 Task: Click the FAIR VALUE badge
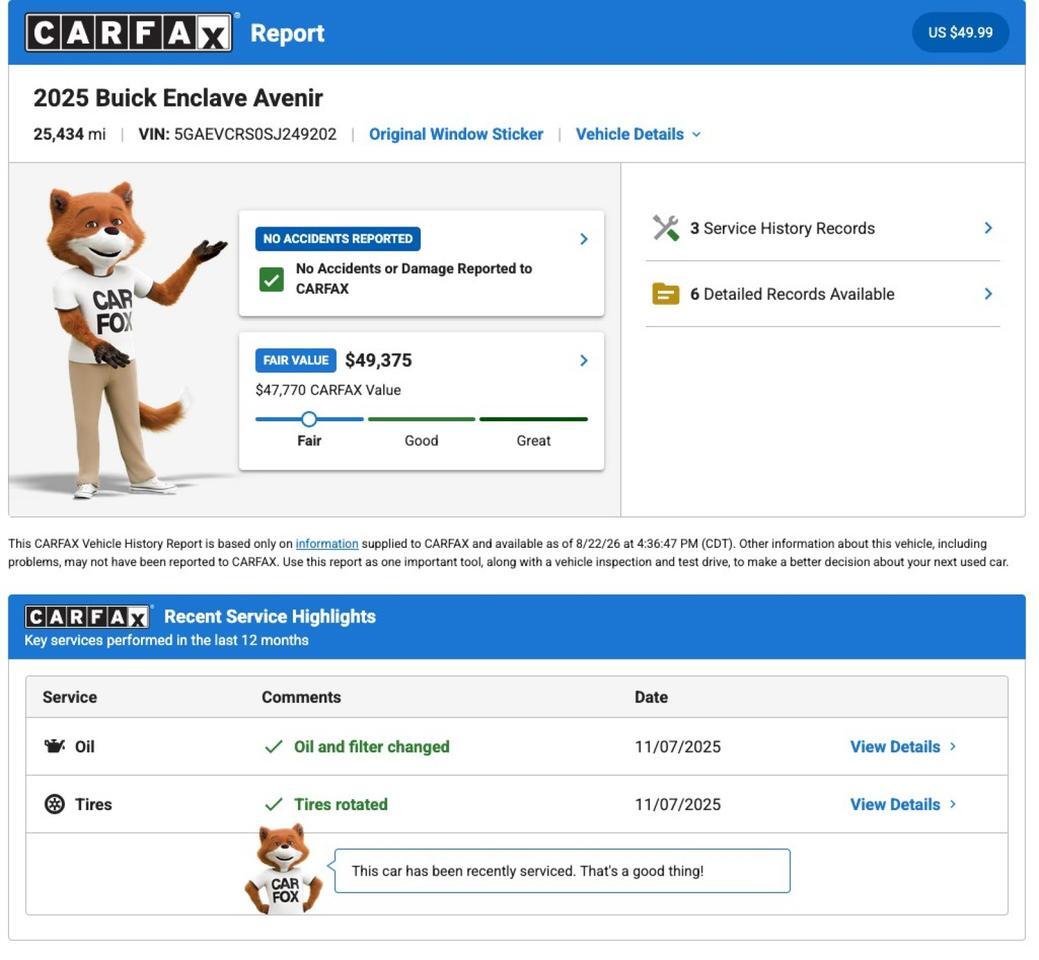(x=296, y=360)
